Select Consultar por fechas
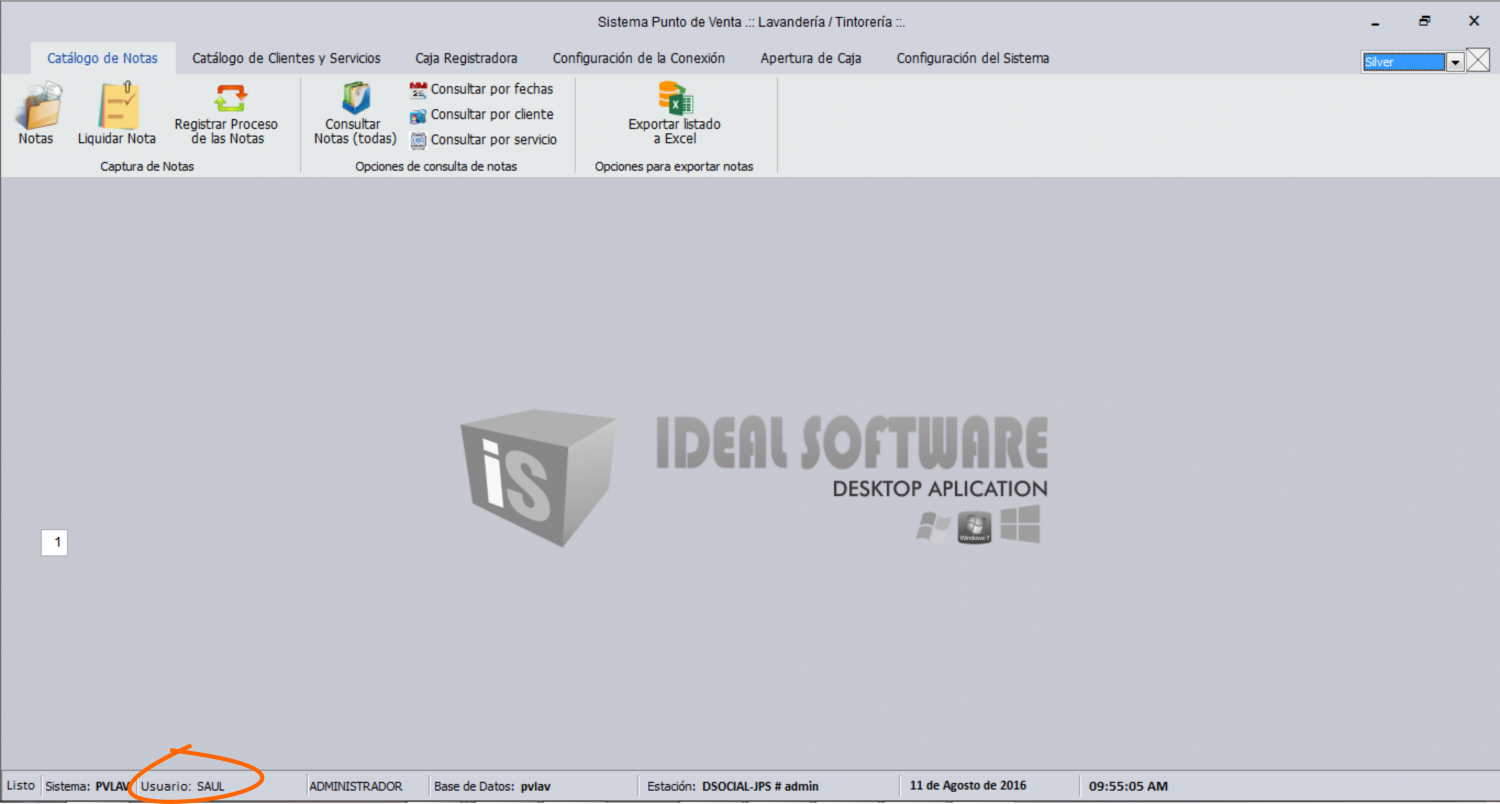 (x=482, y=89)
